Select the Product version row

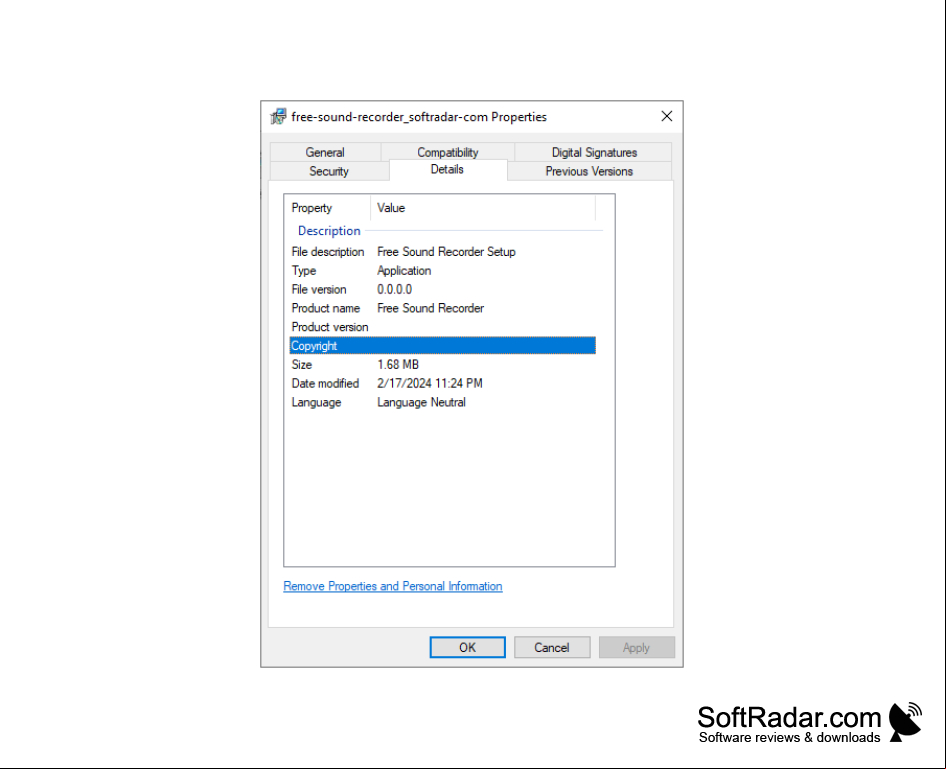442,327
